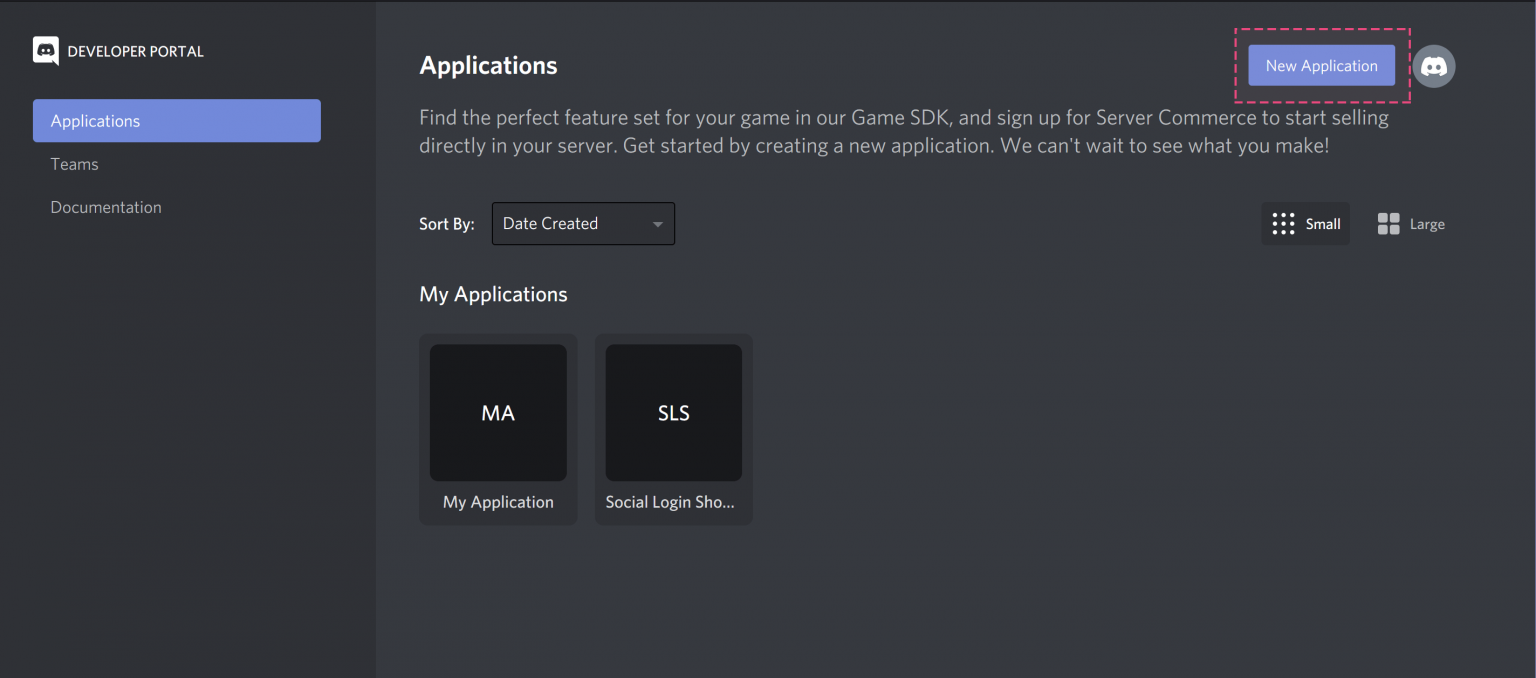This screenshot has width=1536, height=678.
Task: Click the My Application name label
Action: tap(498, 501)
